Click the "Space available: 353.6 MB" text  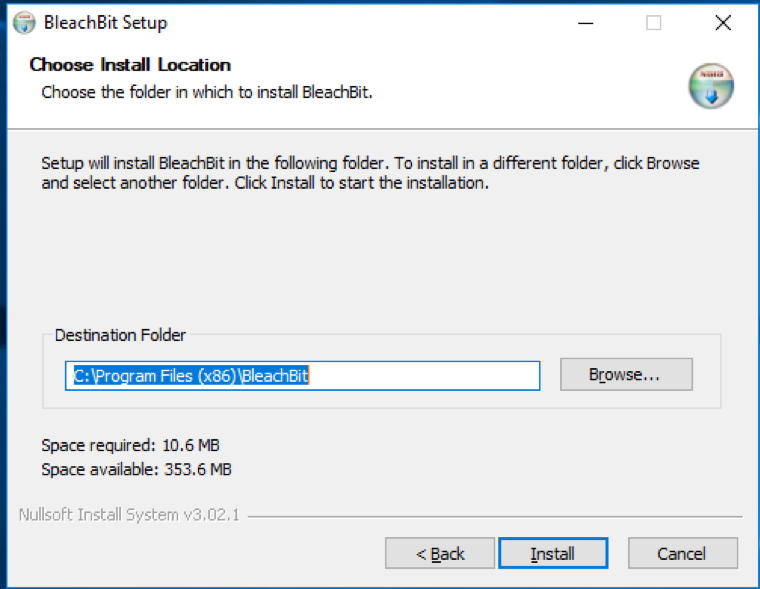pyautogui.click(x=136, y=468)
